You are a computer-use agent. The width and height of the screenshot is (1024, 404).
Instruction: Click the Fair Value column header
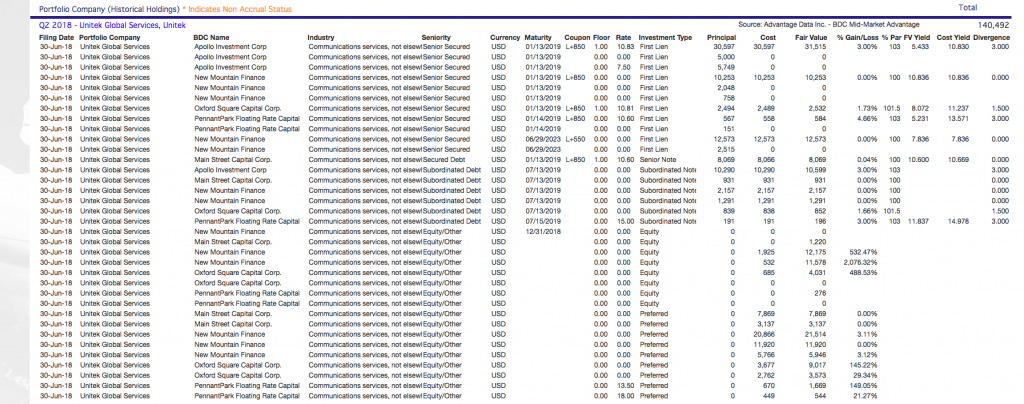click(x=810, y=38)
